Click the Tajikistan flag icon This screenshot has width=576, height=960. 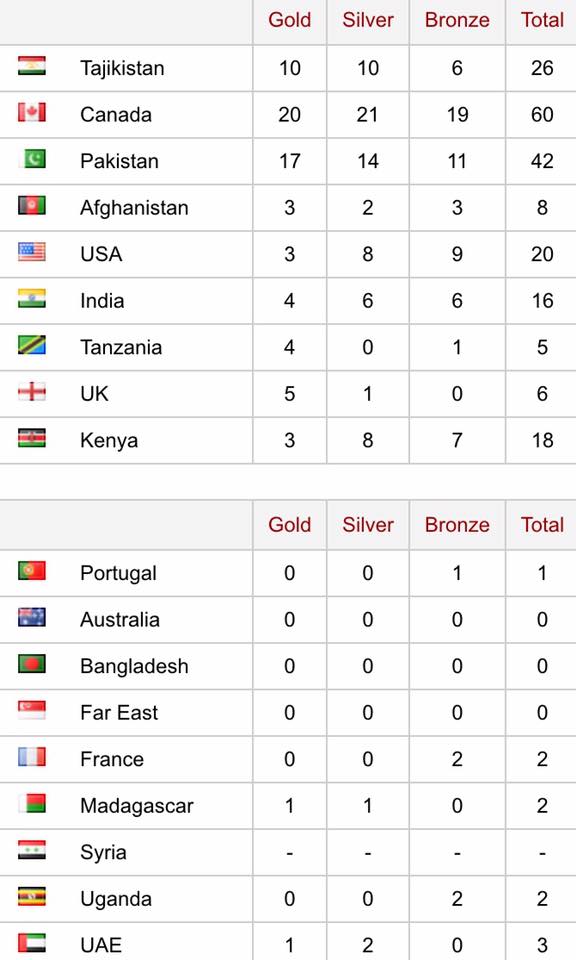pos(32,66)
